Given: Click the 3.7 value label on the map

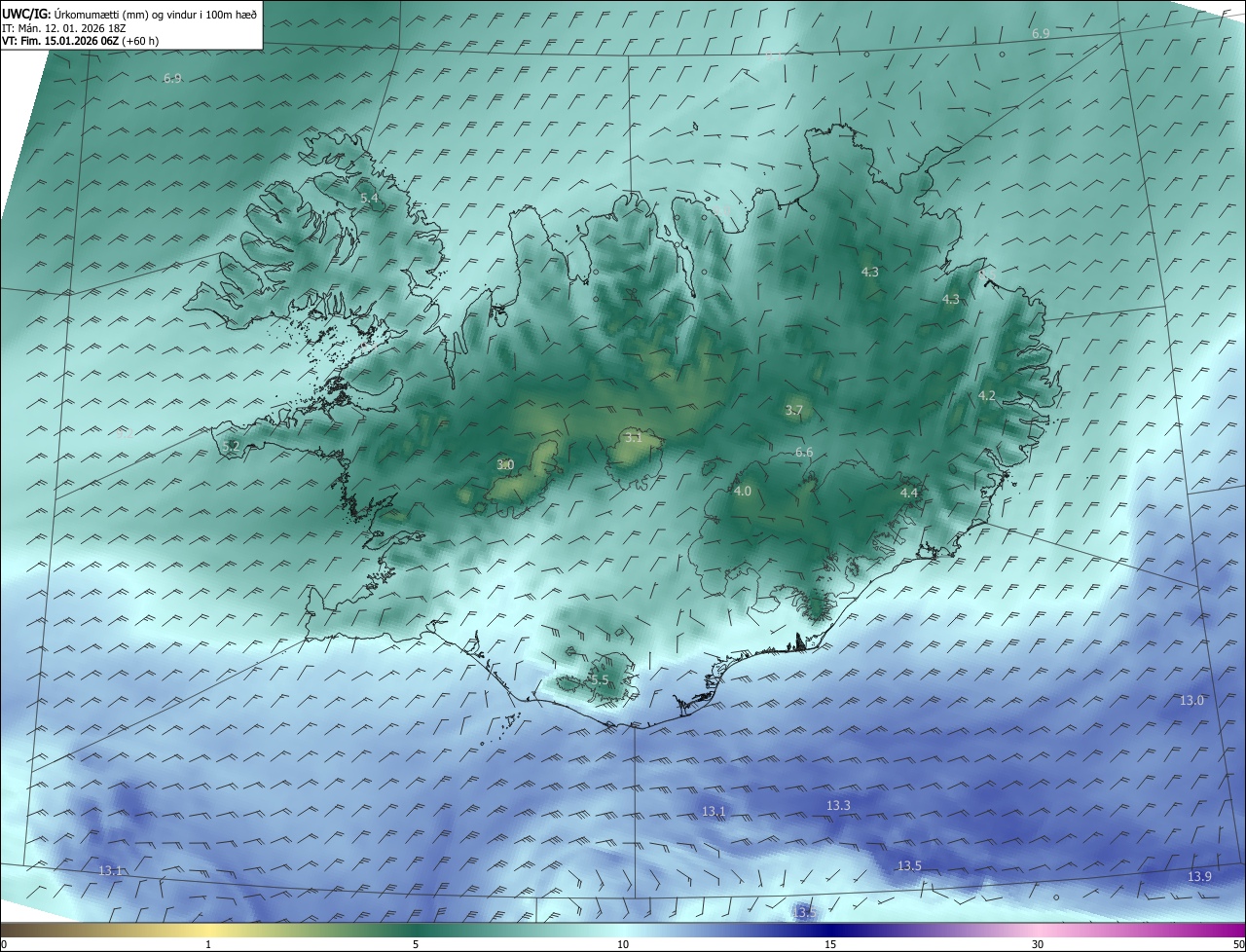Looking at the screenshot, I should click(793, 411).
